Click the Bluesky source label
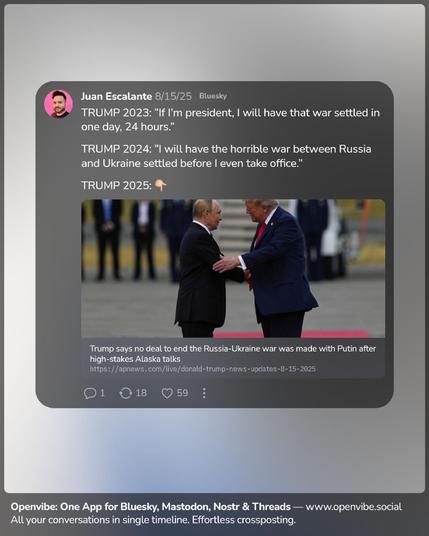This screenshot has height=536, width=429. 213,96
